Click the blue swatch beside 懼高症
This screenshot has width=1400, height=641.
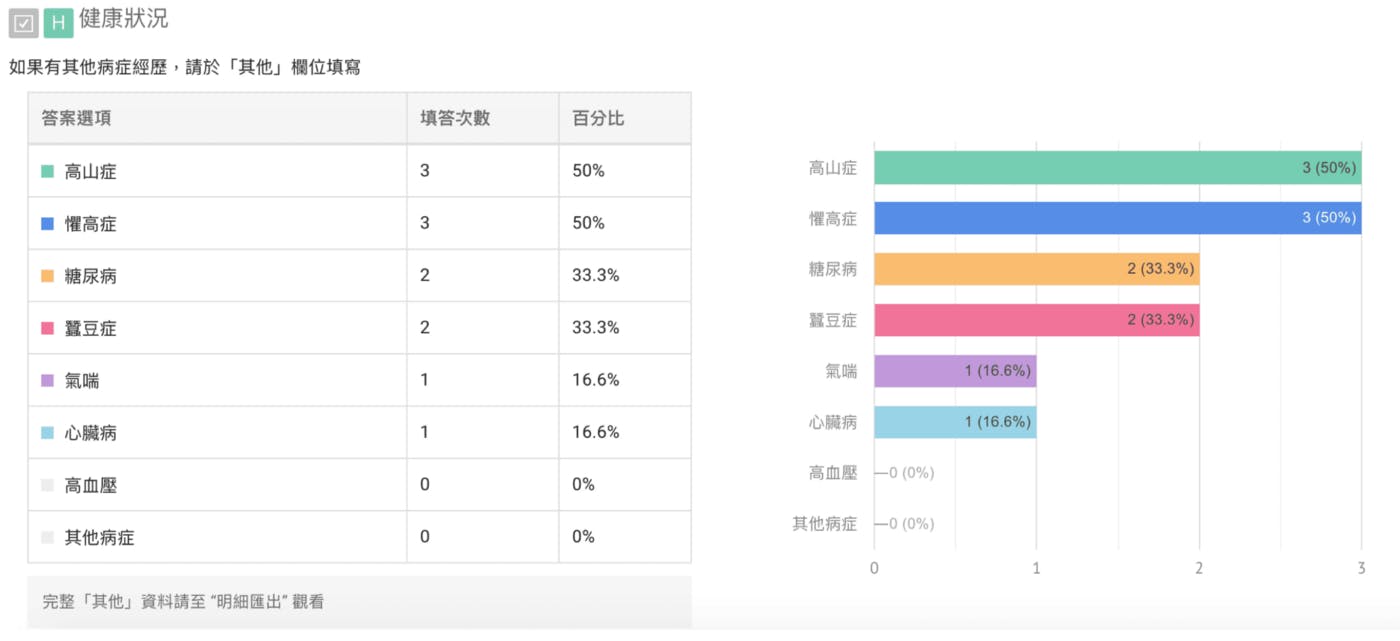[47, 224]
